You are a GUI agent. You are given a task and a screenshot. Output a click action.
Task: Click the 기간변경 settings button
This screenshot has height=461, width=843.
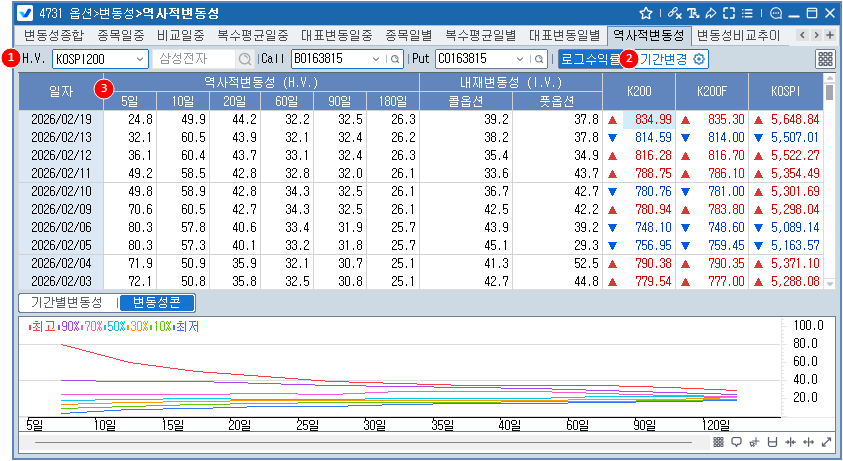click(671, 59)
